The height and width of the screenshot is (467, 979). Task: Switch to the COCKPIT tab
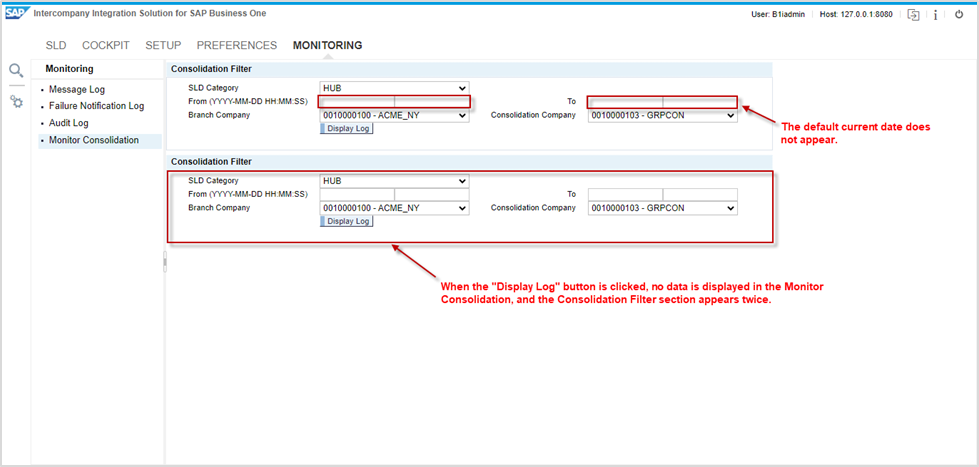(x=105, y=45)
